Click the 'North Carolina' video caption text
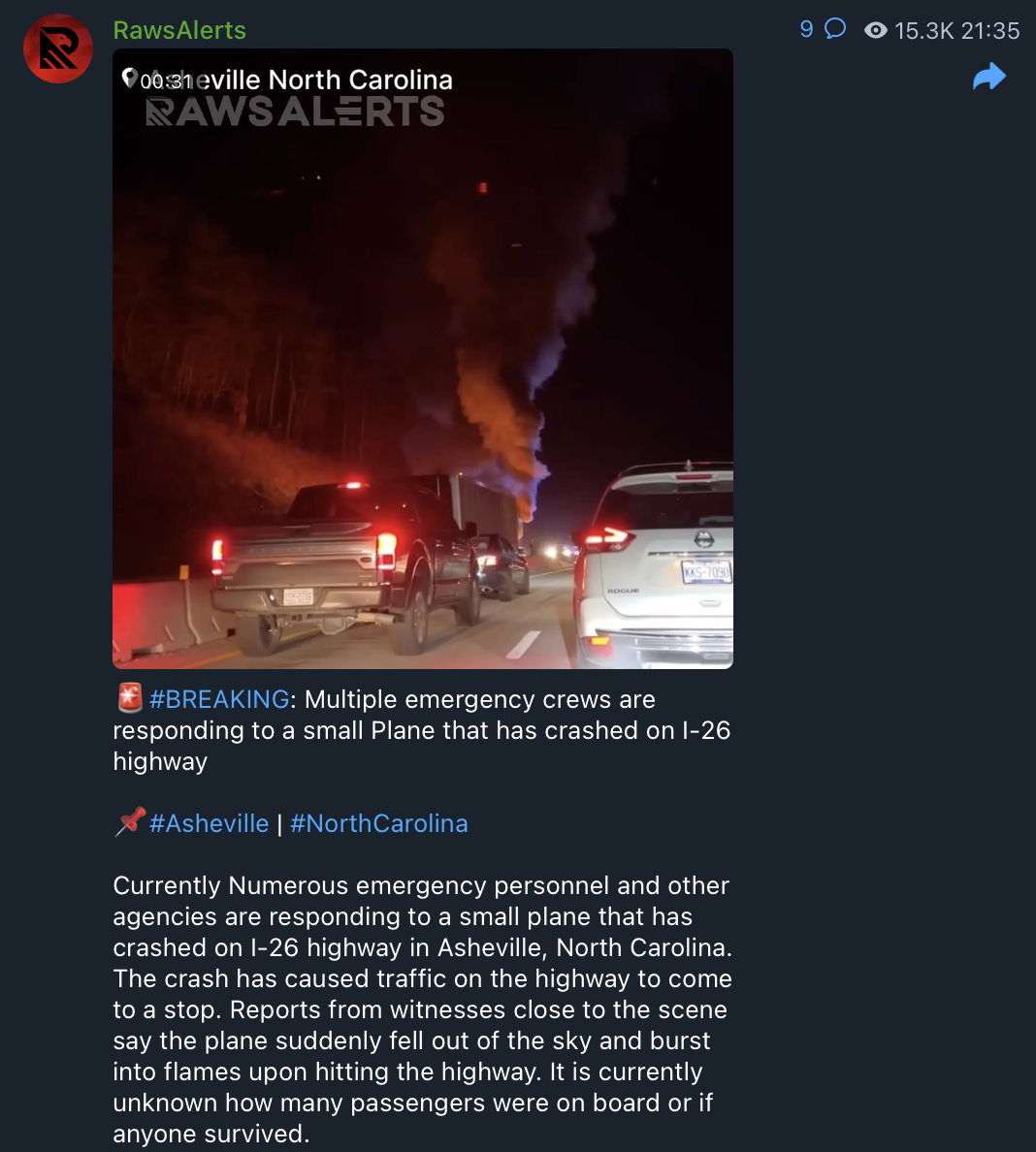 point(360,80)
